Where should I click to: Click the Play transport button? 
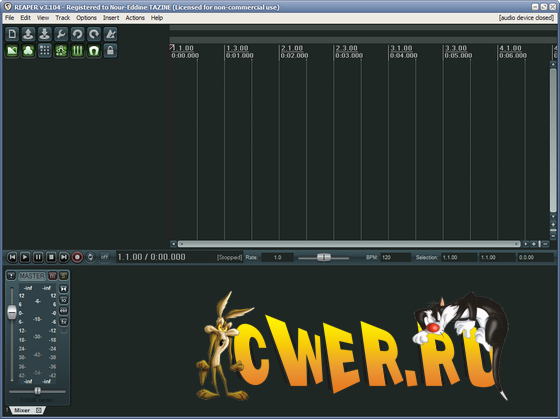(25, 257)
